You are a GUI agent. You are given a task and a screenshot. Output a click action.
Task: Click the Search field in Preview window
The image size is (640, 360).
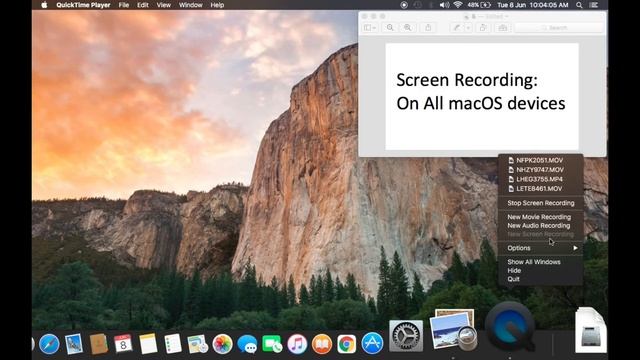[x=558, y=27]
